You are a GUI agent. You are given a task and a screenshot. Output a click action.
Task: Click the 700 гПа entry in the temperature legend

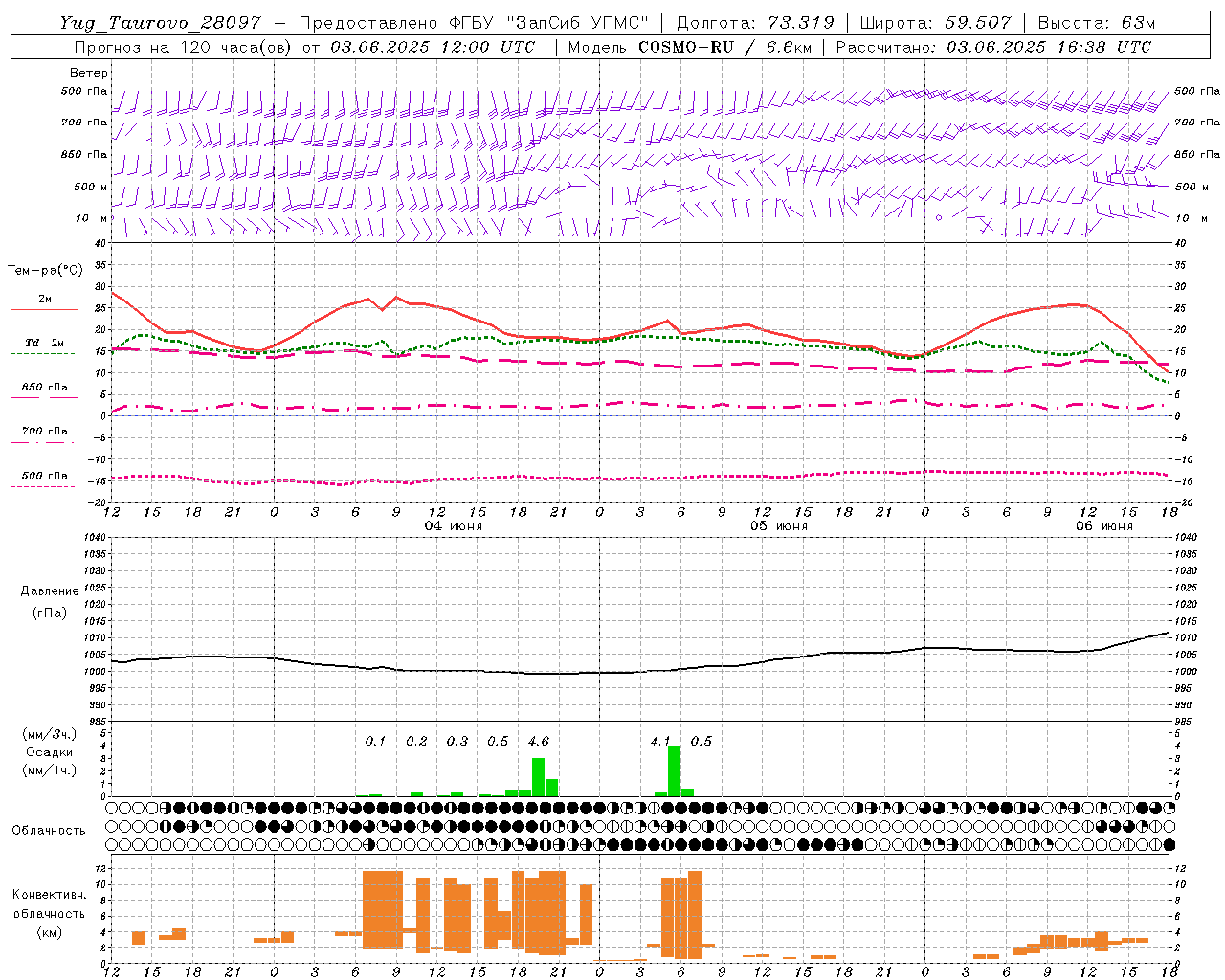45,432
